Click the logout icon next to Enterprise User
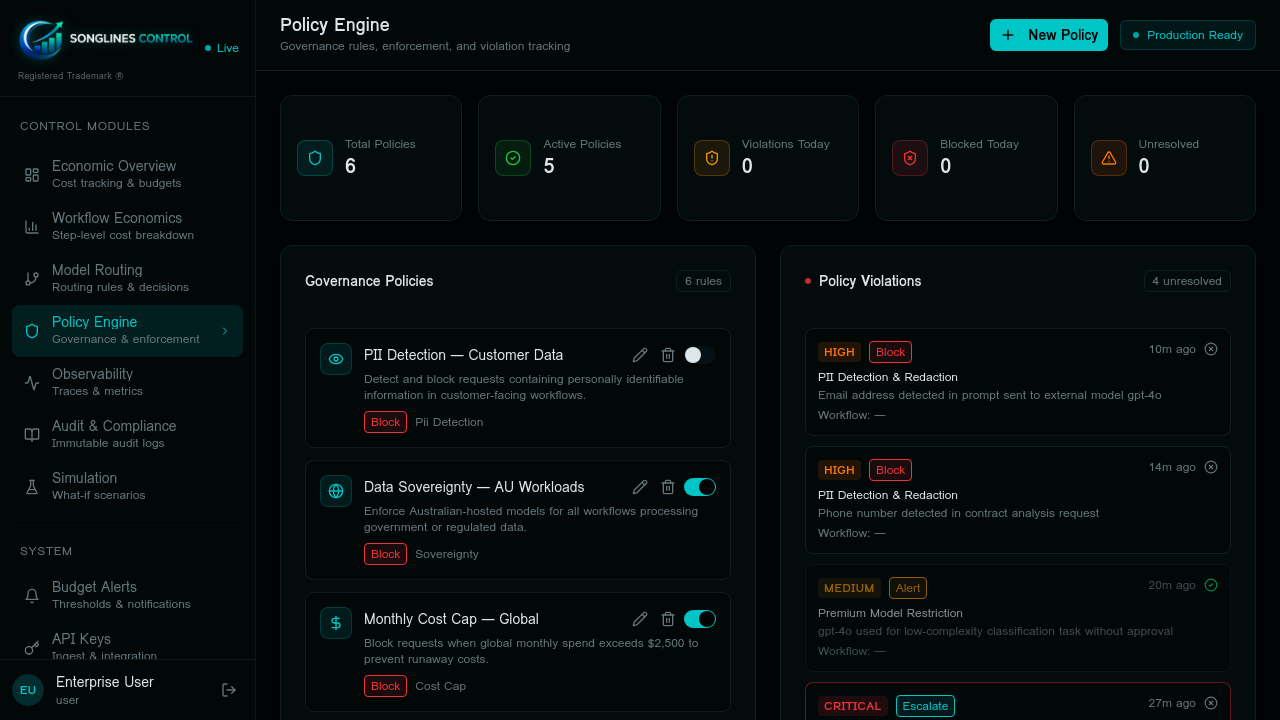Image resolution: width=1280 pixels, height=720 pixels. [229, 690]
